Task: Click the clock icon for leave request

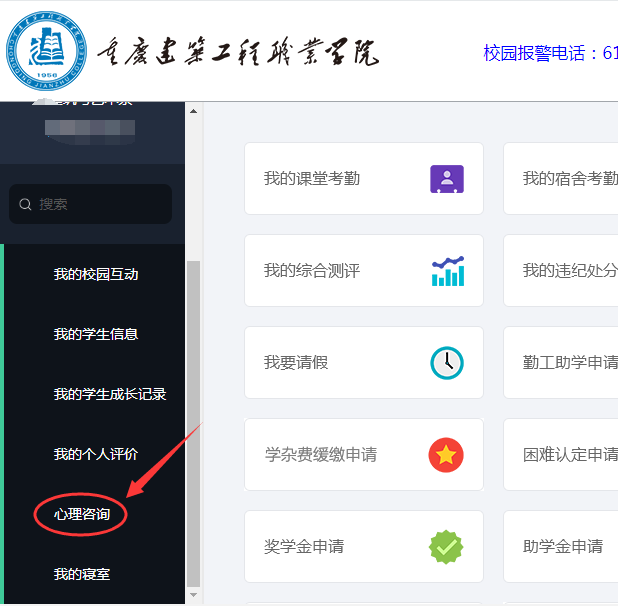Action: click(446, 363)
